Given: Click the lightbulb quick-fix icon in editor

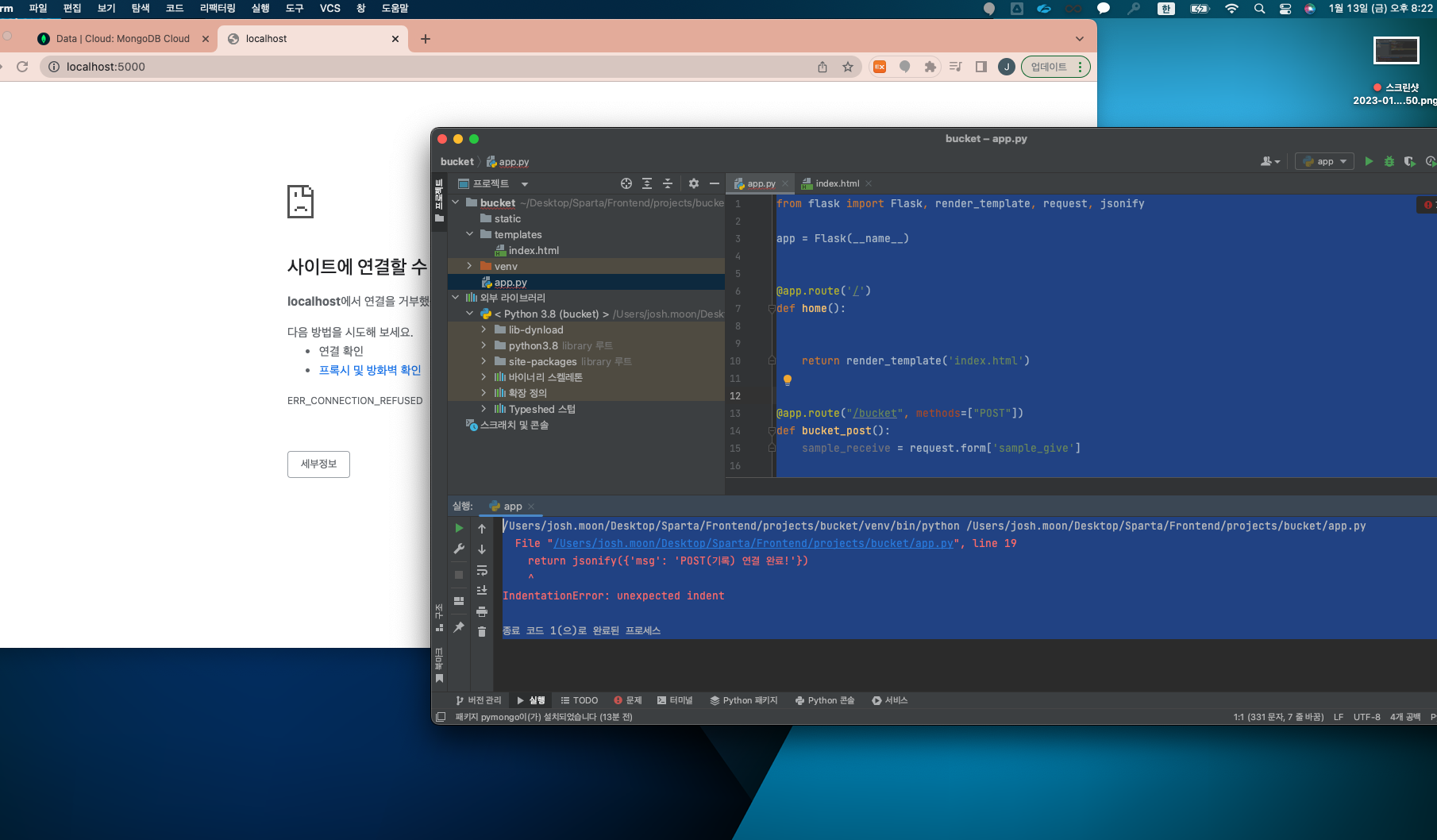Looking at the screenshot, I should (788, 380).
